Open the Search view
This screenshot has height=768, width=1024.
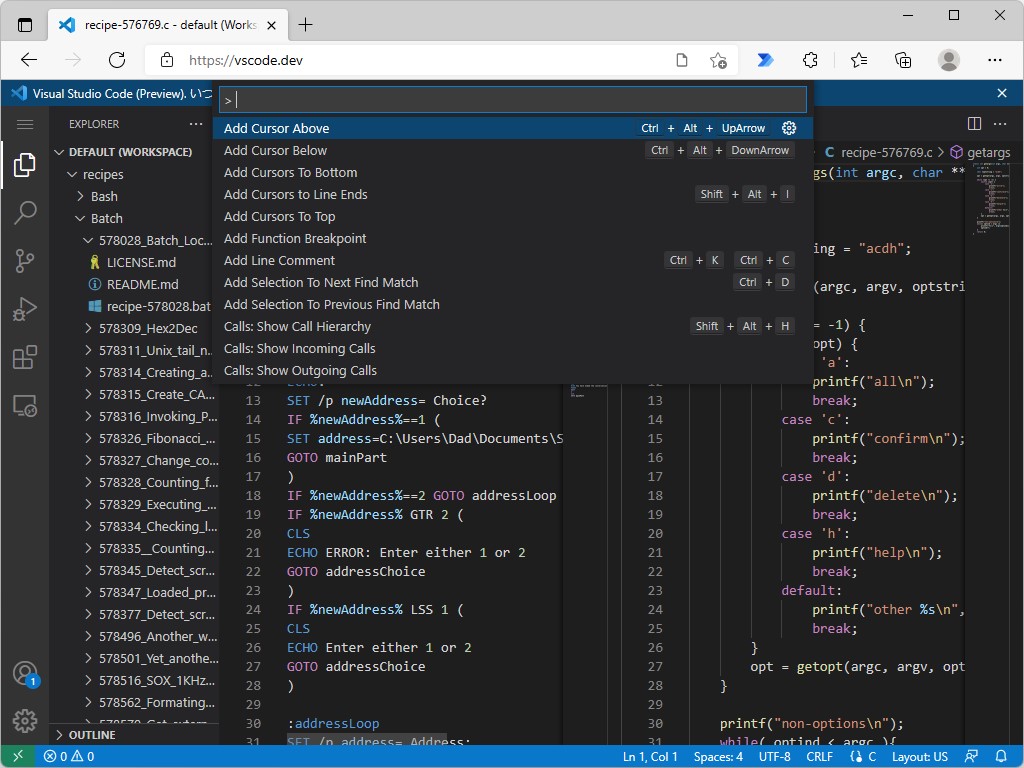24,212
